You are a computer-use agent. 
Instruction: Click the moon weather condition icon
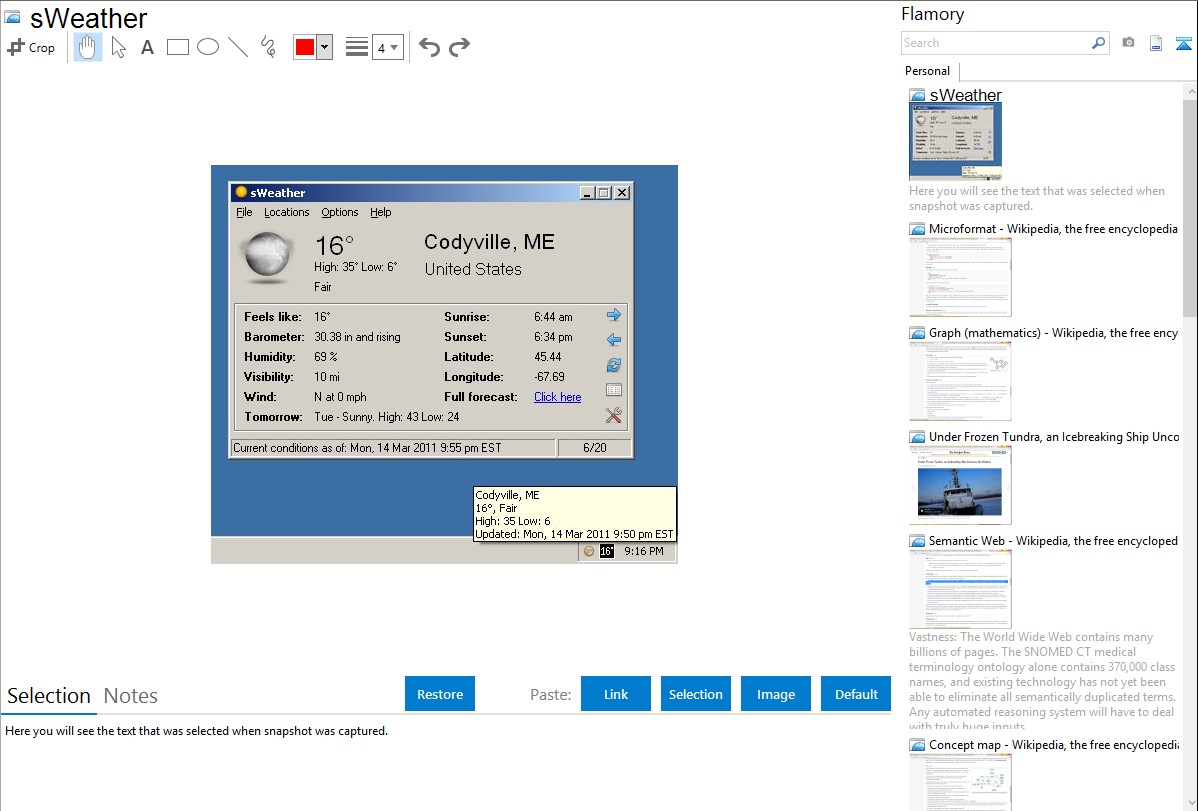click(x=267, y=257)
